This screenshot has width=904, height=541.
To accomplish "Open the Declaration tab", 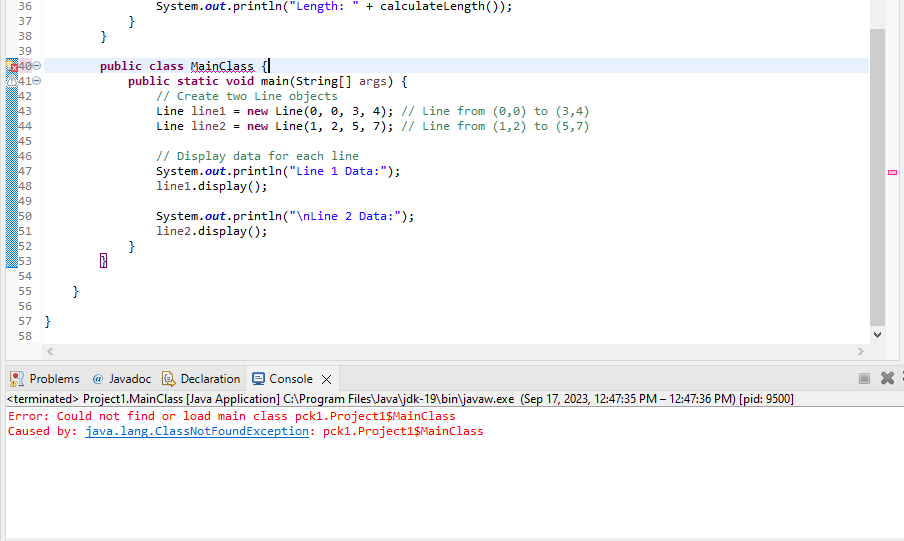I will [201, 379].
